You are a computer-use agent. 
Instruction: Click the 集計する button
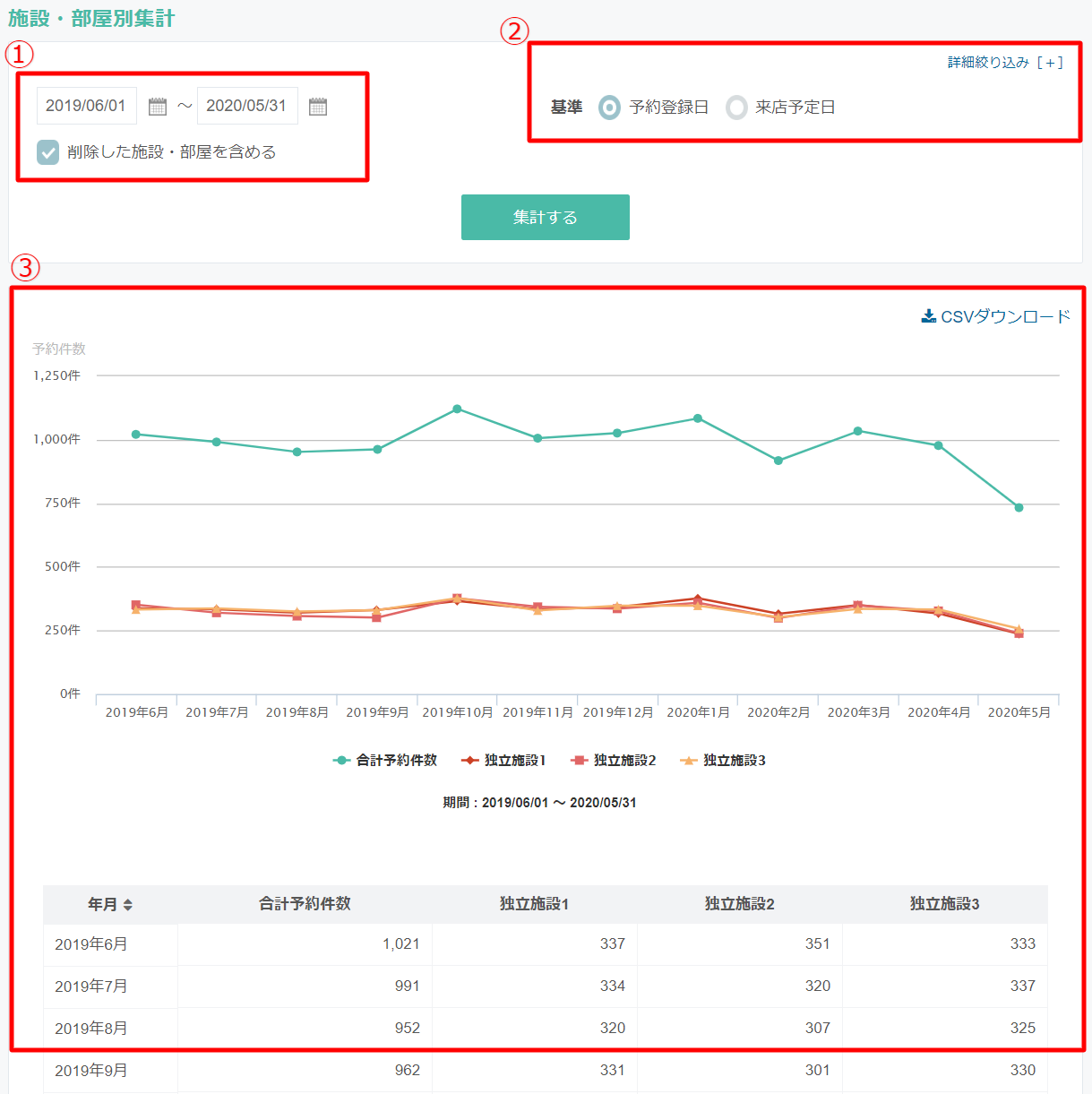[545, 218]
